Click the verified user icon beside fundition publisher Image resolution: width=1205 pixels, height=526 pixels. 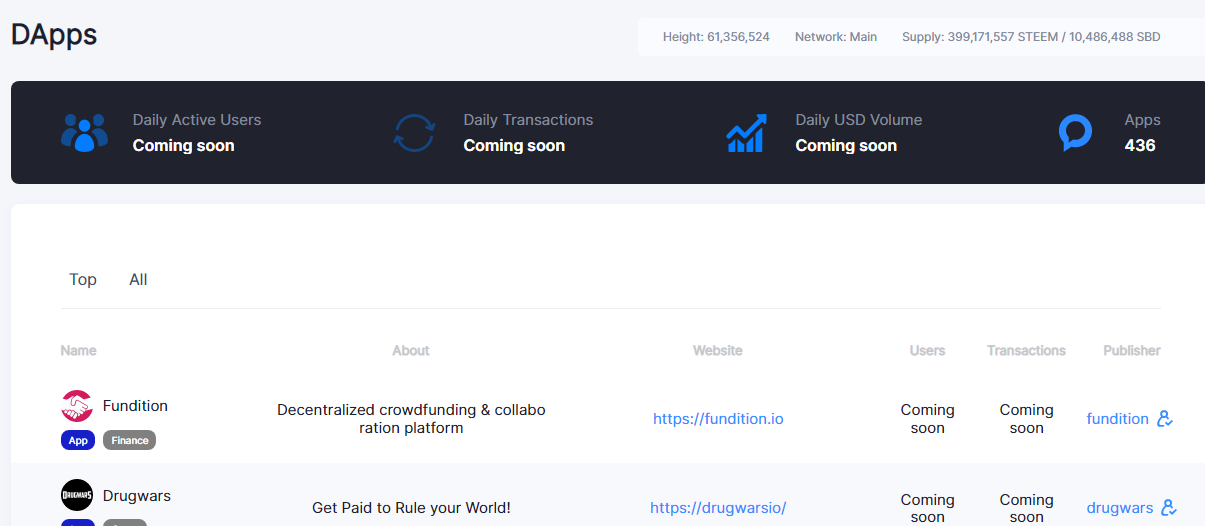(x=1165, y=419)
